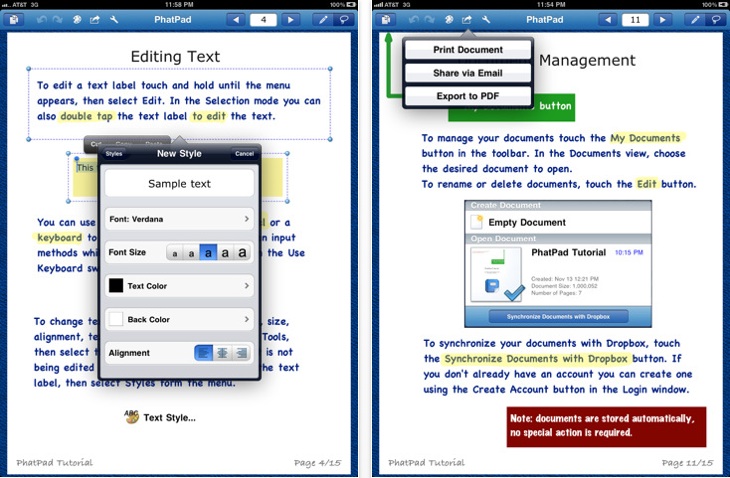Tap redo arrow in right screen toolbar
The height and width of the screenshot is (478, 730).
click(x=430, y=20)
